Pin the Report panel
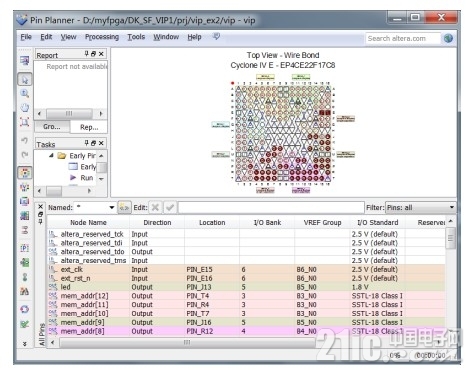The height and width of the screenshot is (371, 470). point(87,54)
